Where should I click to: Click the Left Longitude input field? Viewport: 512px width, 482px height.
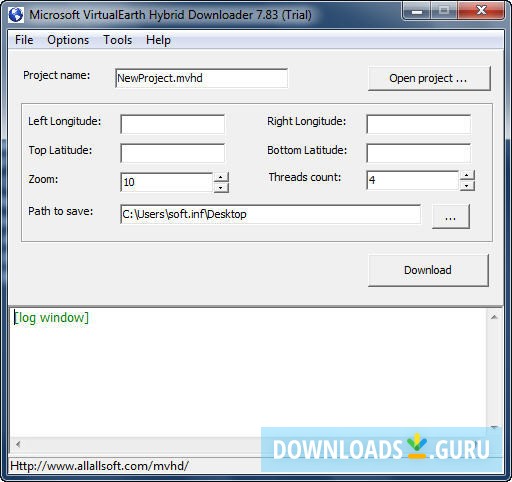172,124
